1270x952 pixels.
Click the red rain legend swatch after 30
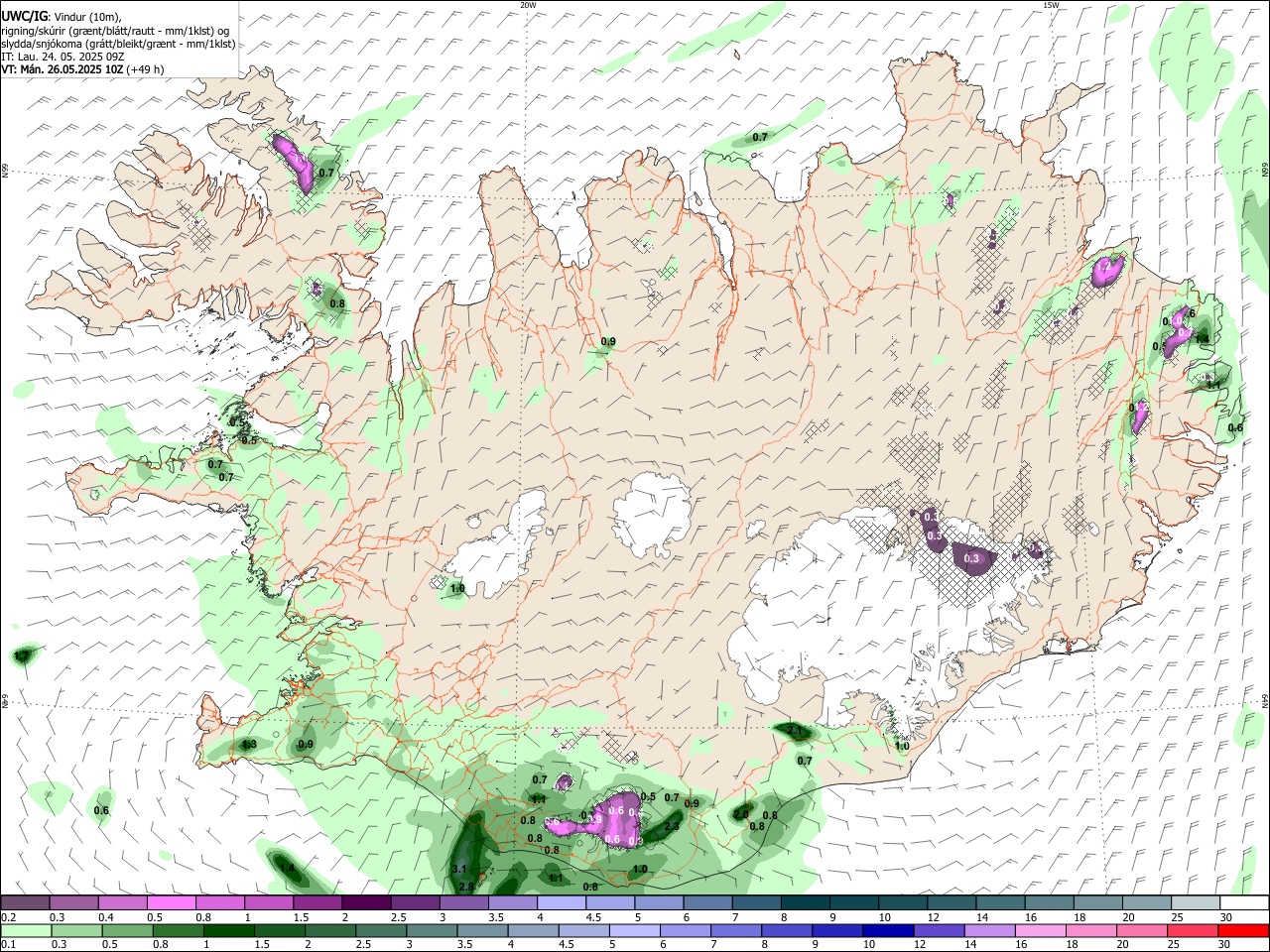[x=1244, y=931]
